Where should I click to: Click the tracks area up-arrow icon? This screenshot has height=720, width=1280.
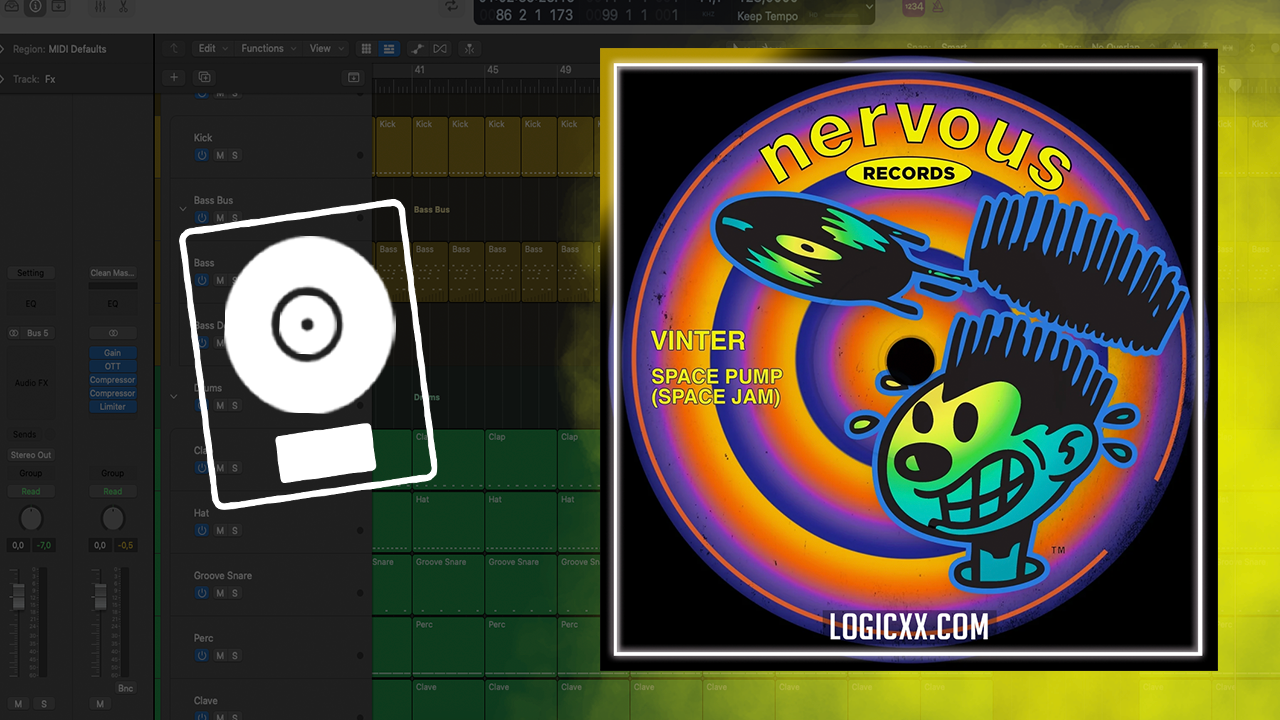pos(176,48)
